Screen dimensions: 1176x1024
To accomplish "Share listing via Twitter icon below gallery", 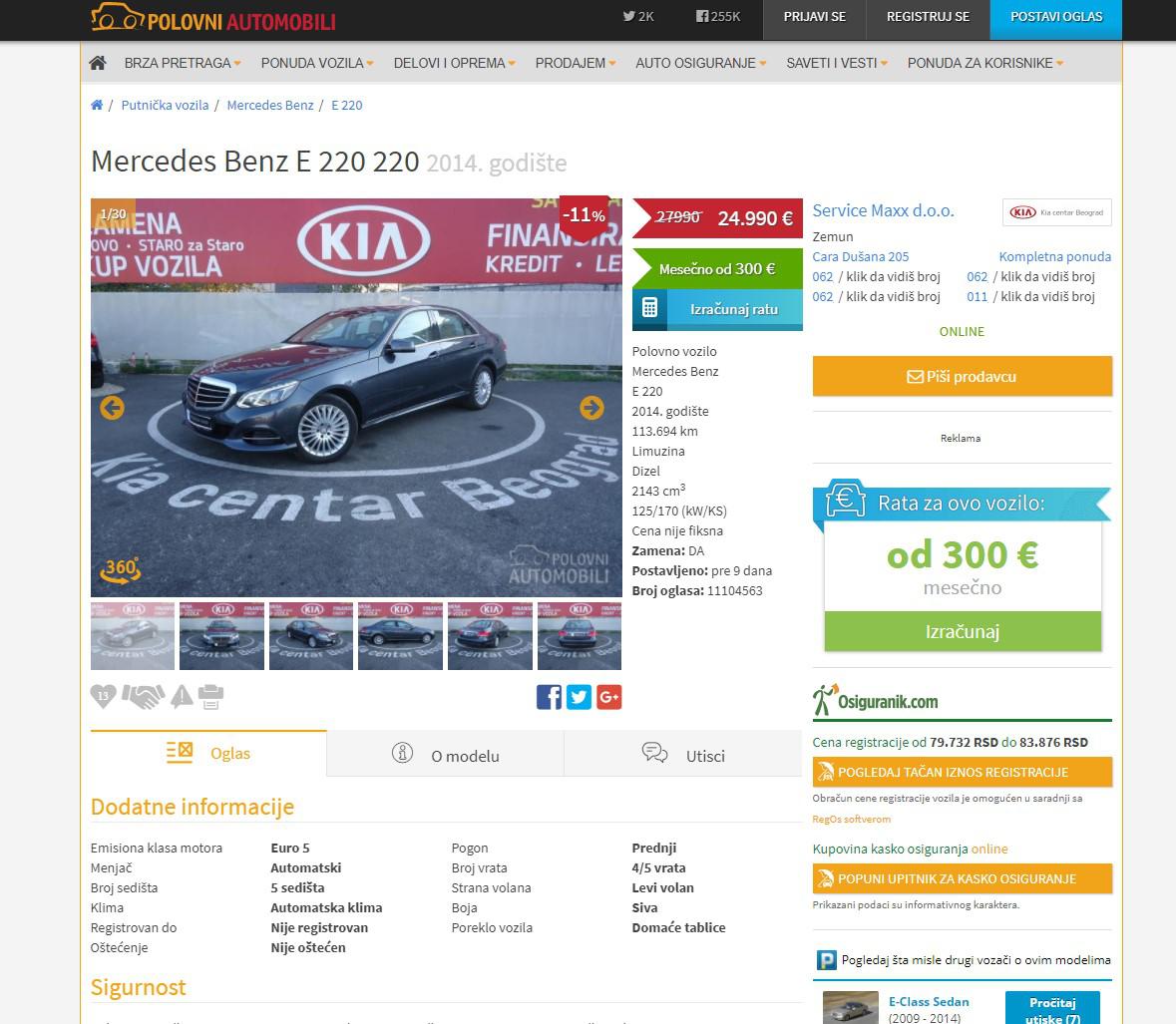I will (x=579, y=697).
